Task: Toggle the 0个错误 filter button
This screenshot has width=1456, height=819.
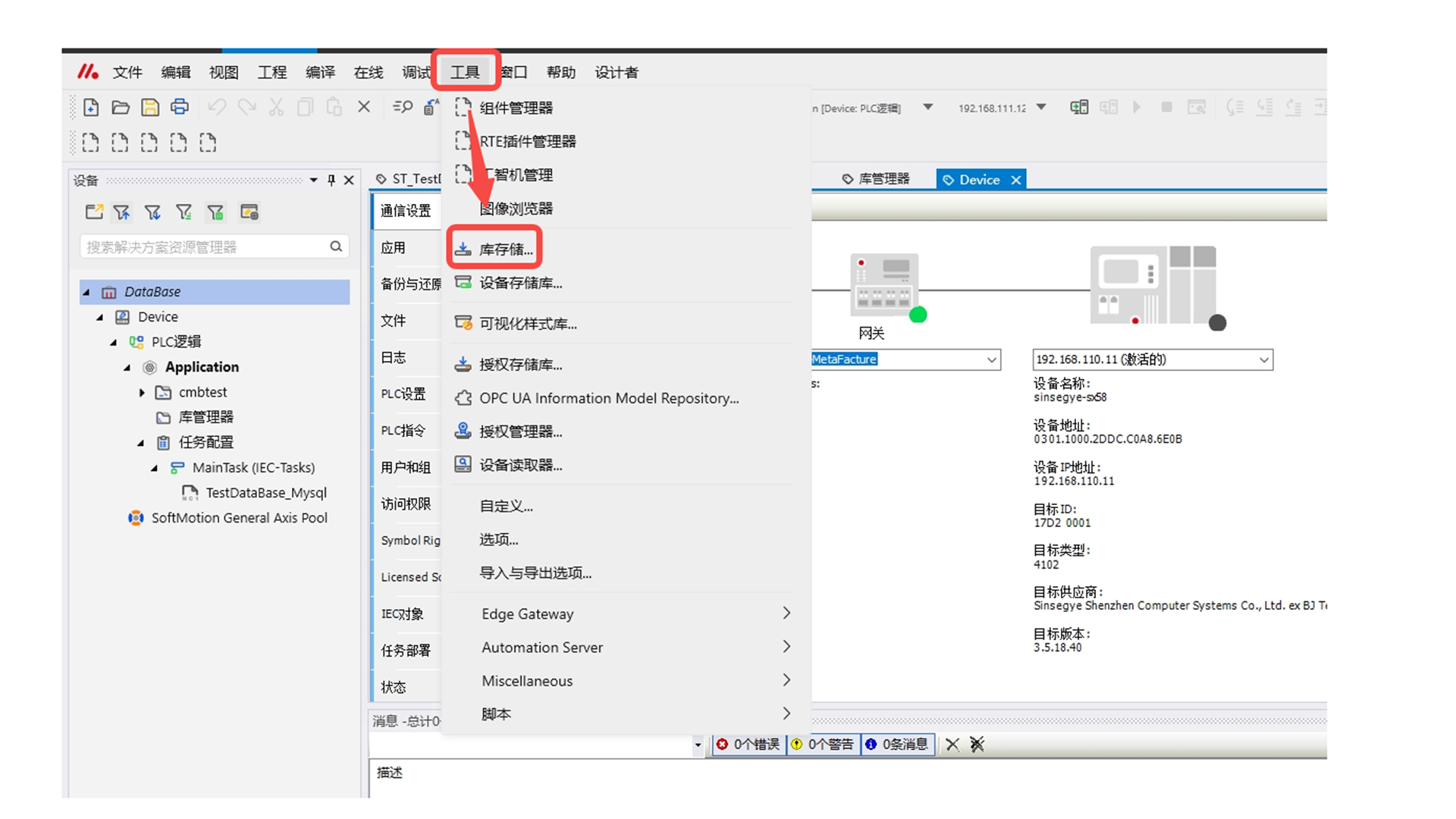Action: click(x=748, y=744)
